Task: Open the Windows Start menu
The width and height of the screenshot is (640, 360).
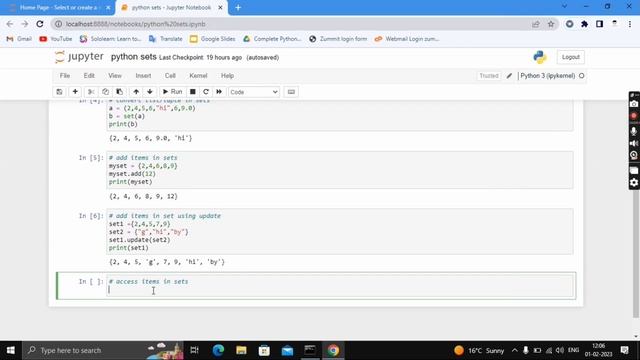Action: click(x=11, y=350)
